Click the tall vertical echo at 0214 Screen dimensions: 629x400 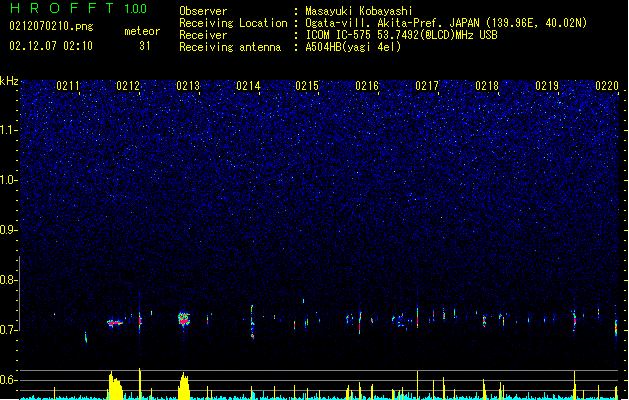[252, 322]
